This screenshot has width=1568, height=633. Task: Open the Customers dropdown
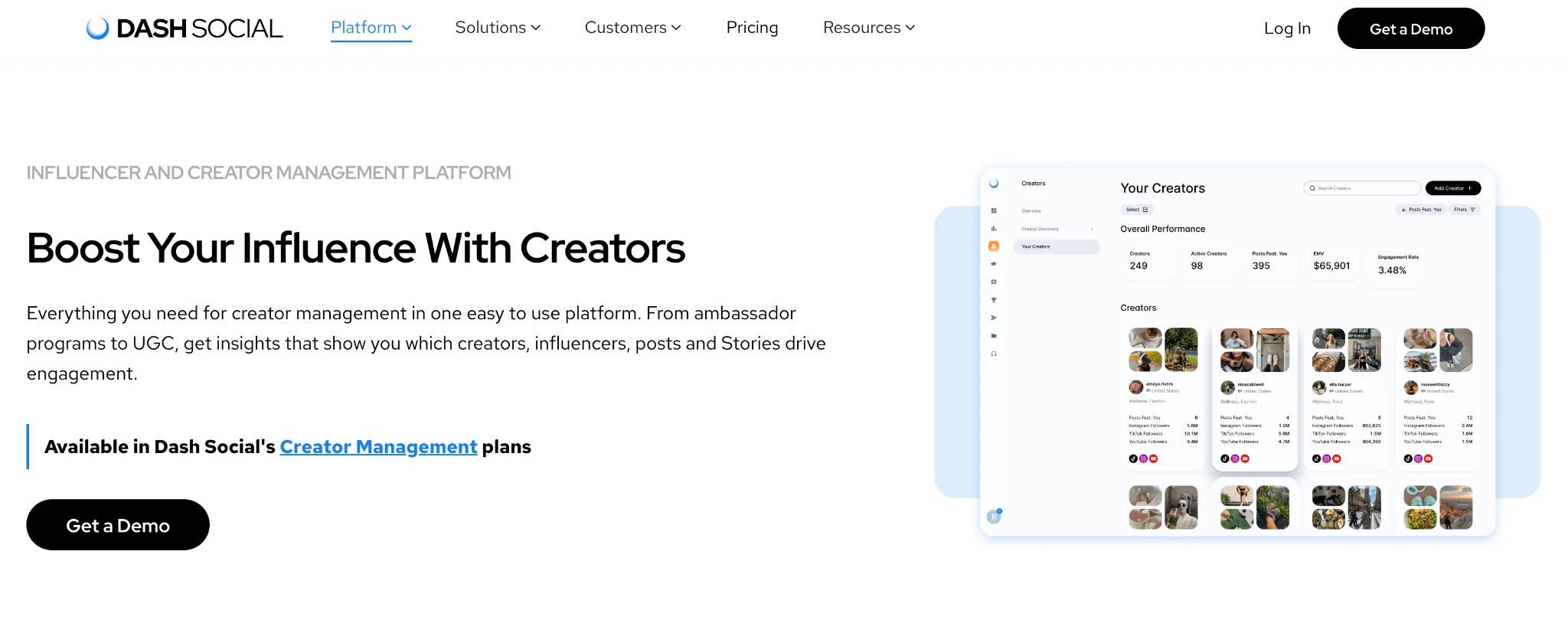click(x=632, y=28)
